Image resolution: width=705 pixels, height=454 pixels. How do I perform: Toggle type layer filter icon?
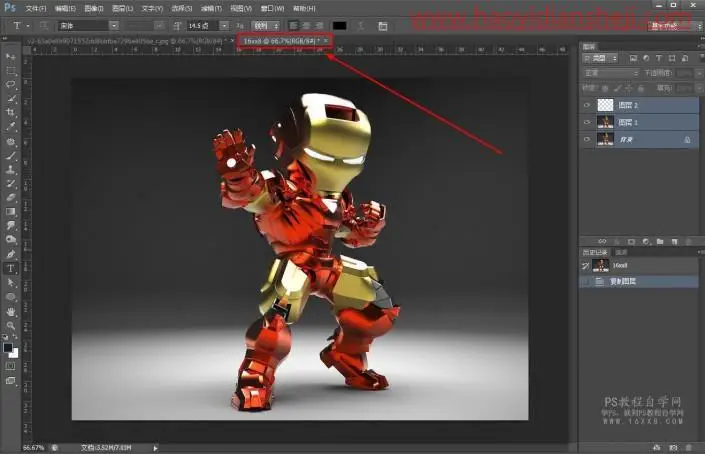tap(659, 58)
